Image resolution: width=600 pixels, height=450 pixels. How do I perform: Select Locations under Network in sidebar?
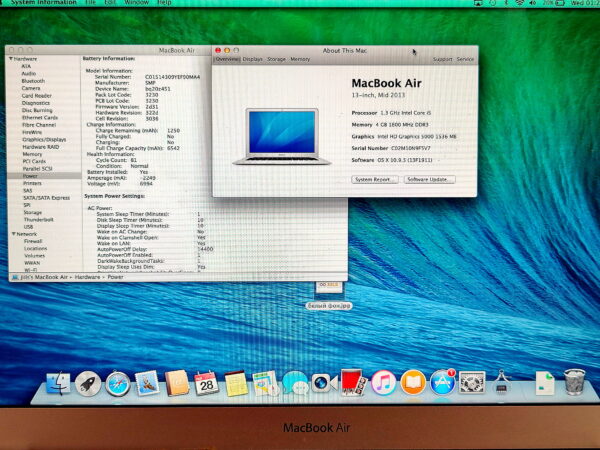click(36, 249)
